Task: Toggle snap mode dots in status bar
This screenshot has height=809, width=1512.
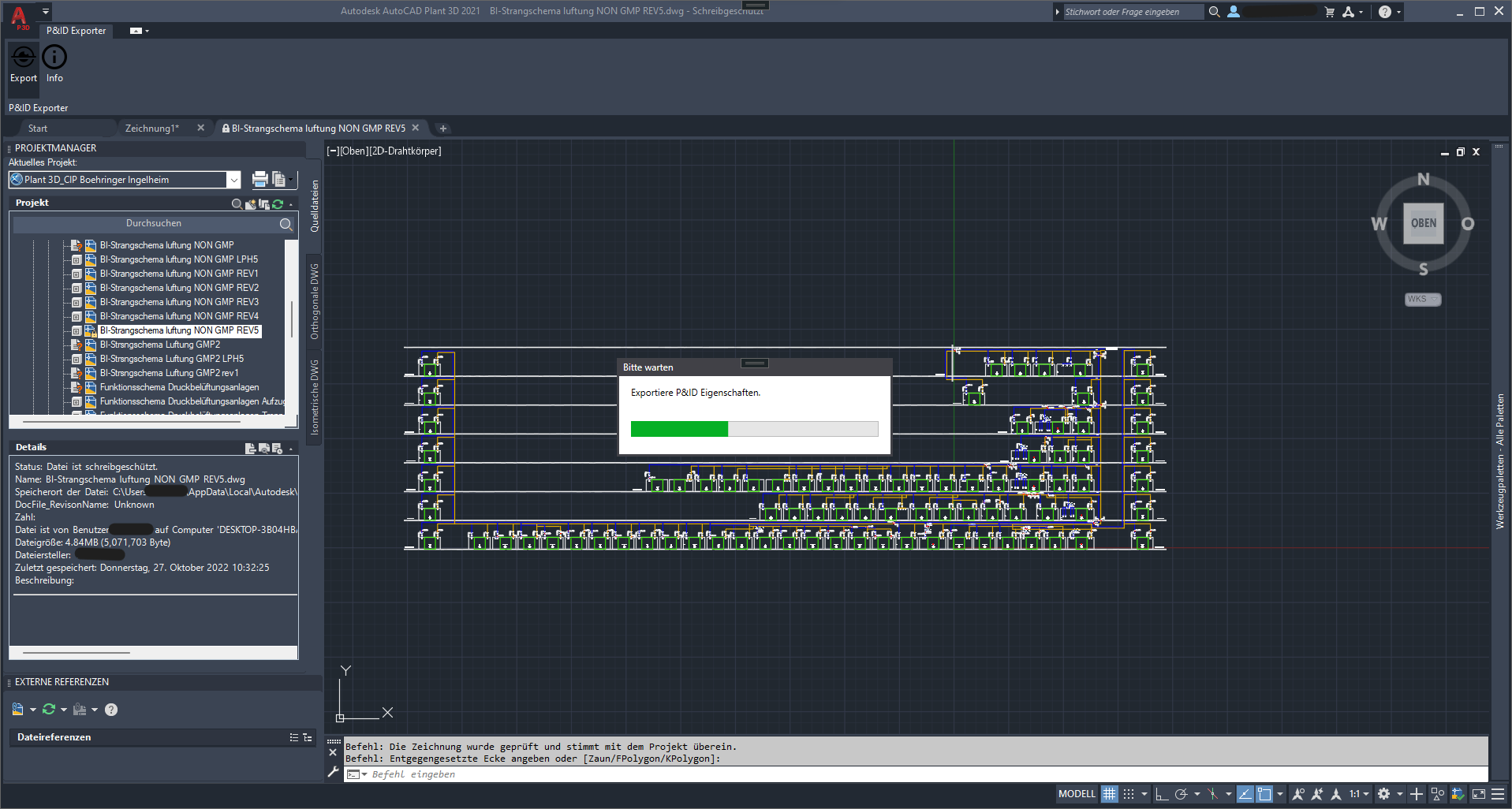Action: (x=1129, y=794)
